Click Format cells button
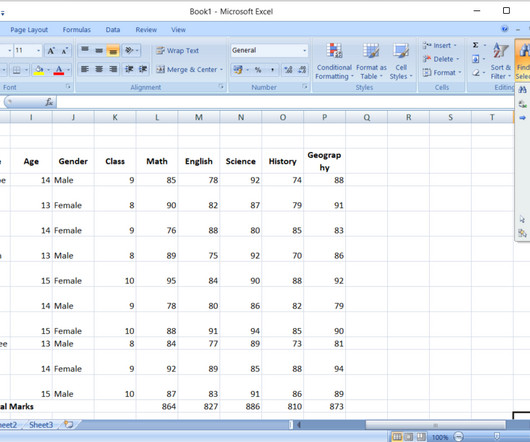Screen dimensions: 530x442 coord(441,73)
